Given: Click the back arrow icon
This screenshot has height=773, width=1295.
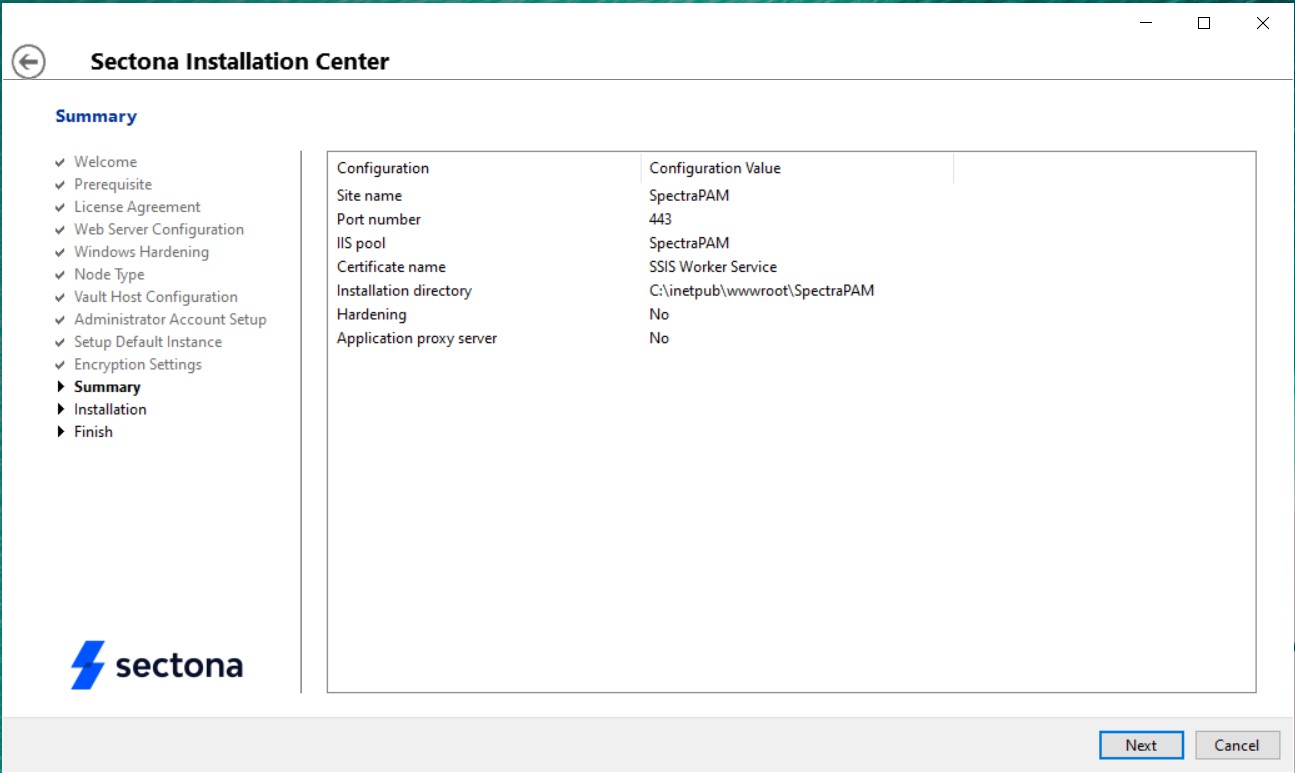Looking at the screenshot, I should (x=29, y=62).
